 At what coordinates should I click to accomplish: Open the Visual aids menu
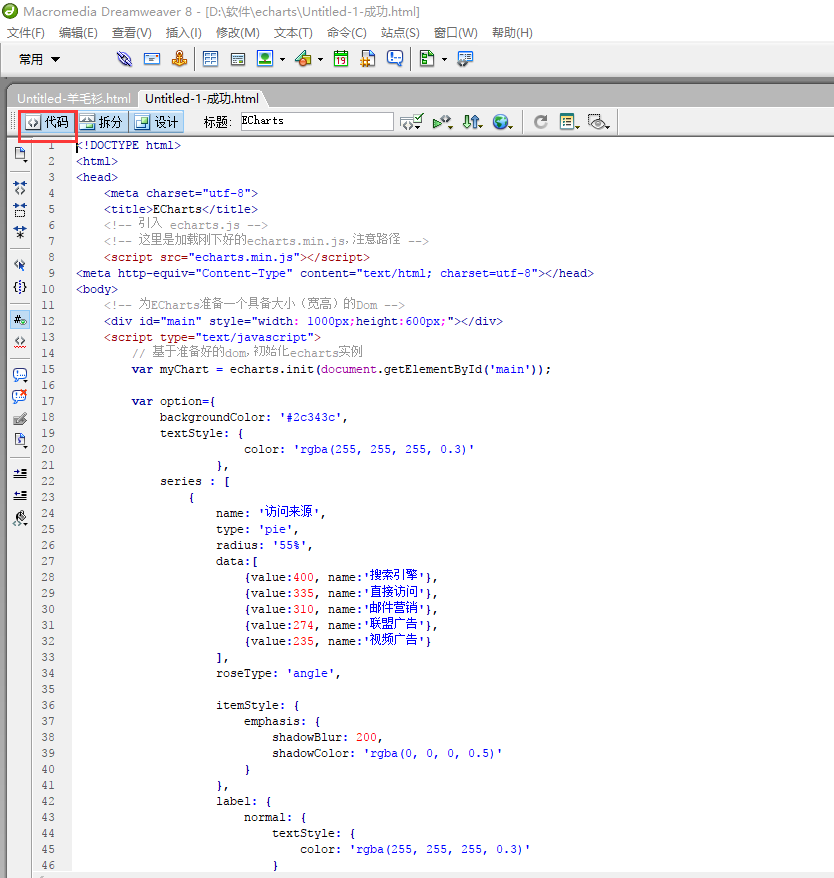[598, 122]
